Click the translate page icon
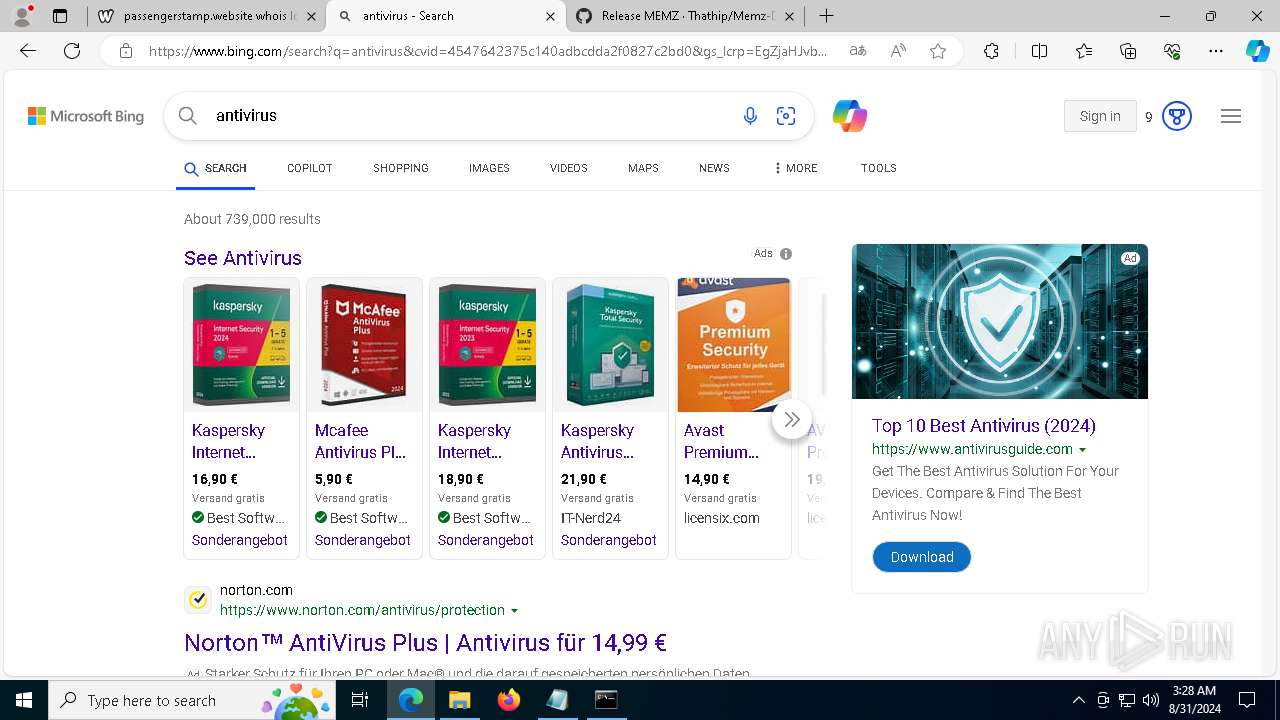 pos(858,51)
